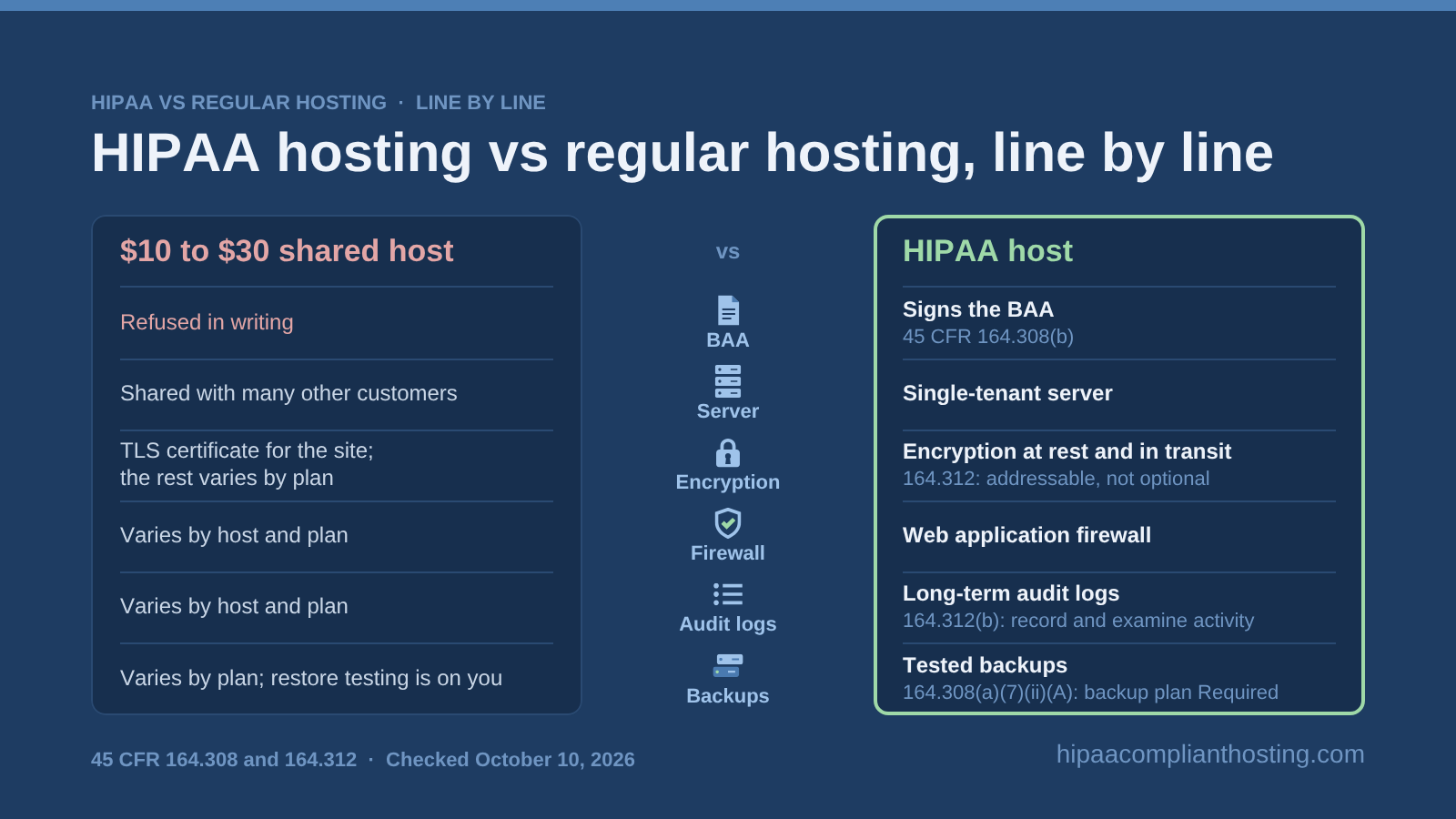Click the 'Firewall' category label
This screenshot has width=1456, height=819.
[728, 553]
